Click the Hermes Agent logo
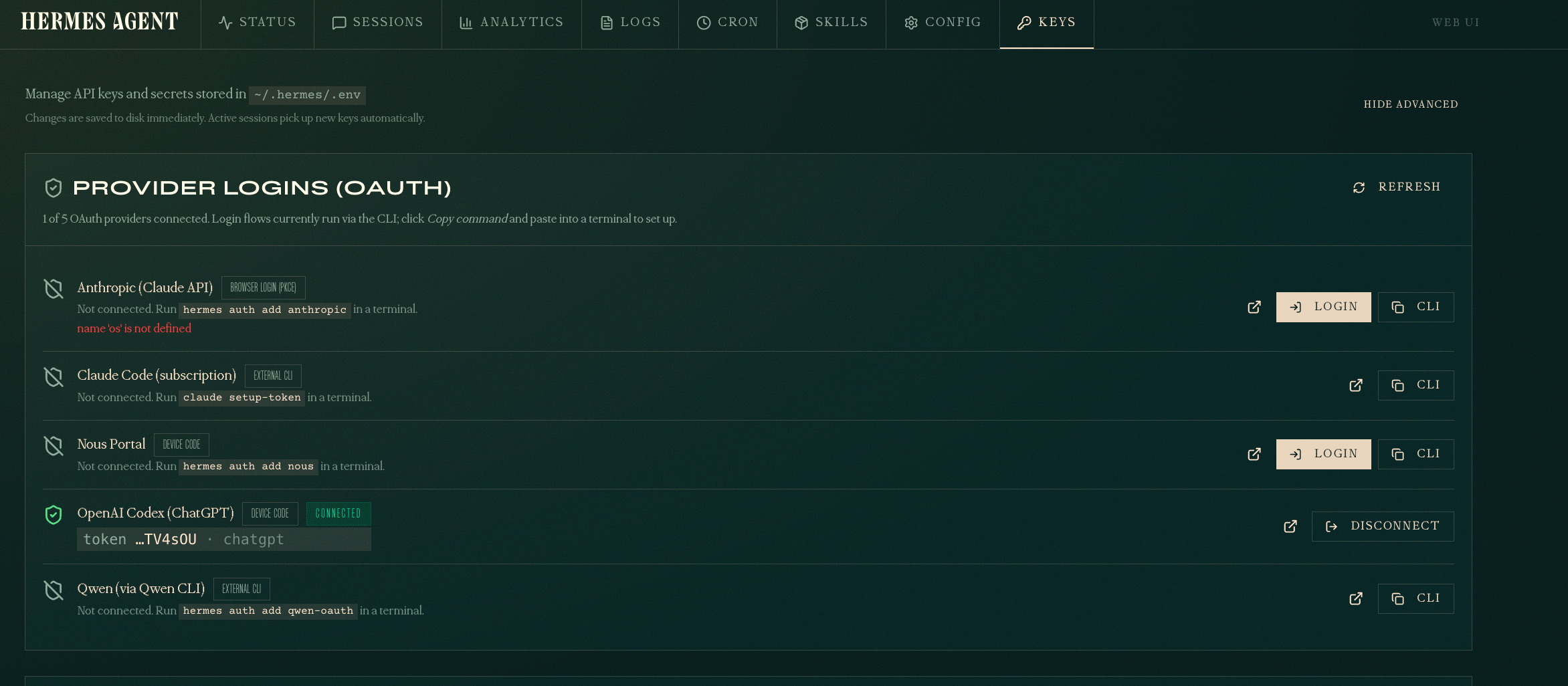Screen dimensions: 1568x686 [100, 21]
